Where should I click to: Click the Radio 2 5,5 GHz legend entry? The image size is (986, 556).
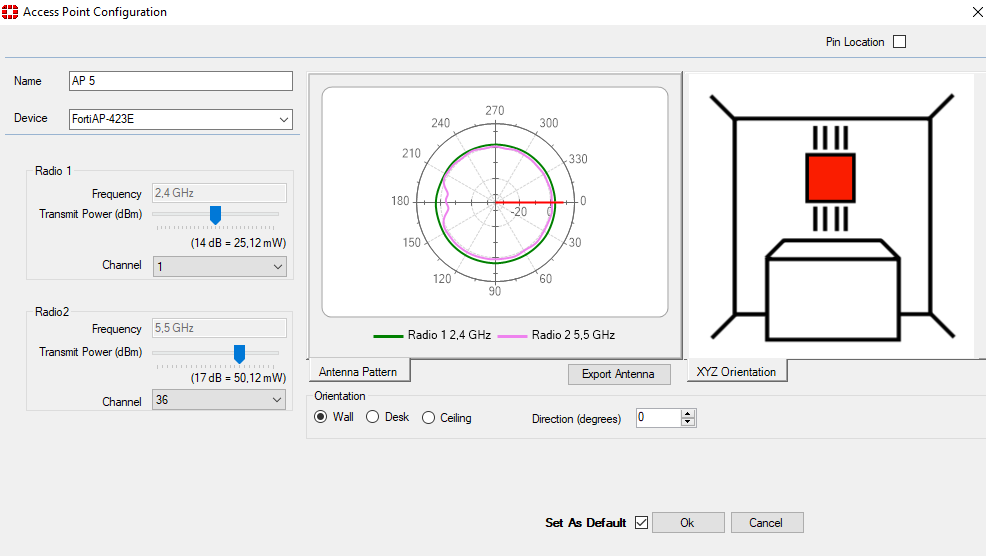[557, 335]
